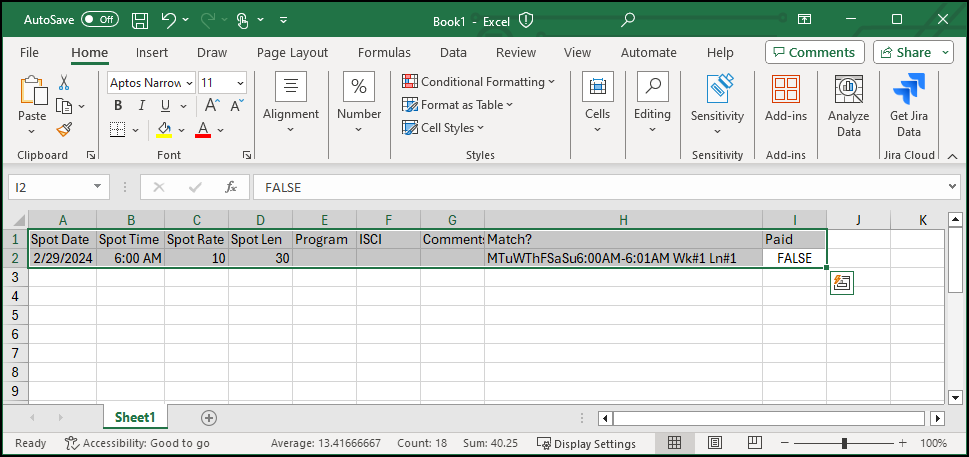This screenshot has width=969, height=457.
Task: Open the File menu
Action: (x=29, y=52)
